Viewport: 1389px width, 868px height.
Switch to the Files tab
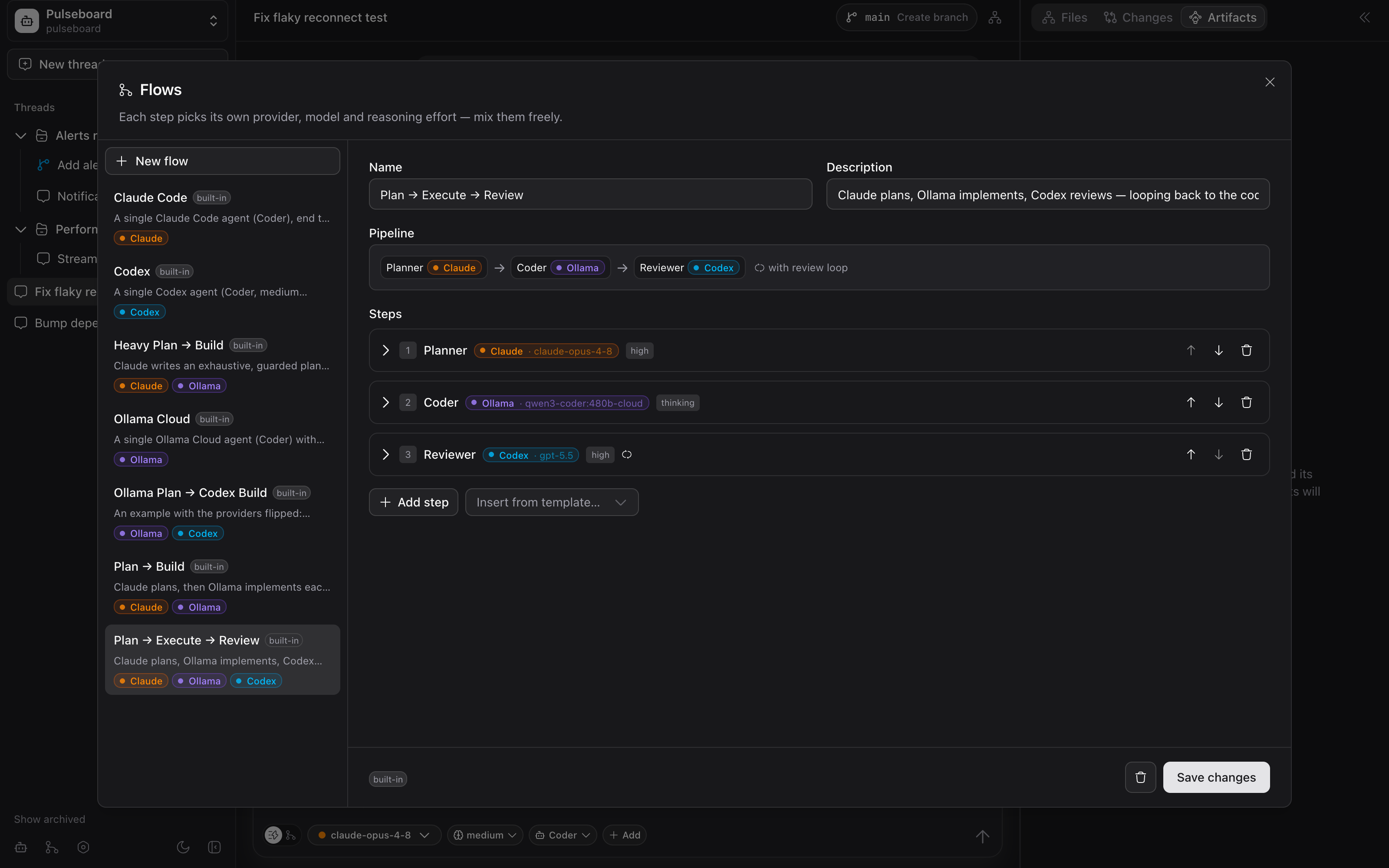click(1065, 18)
